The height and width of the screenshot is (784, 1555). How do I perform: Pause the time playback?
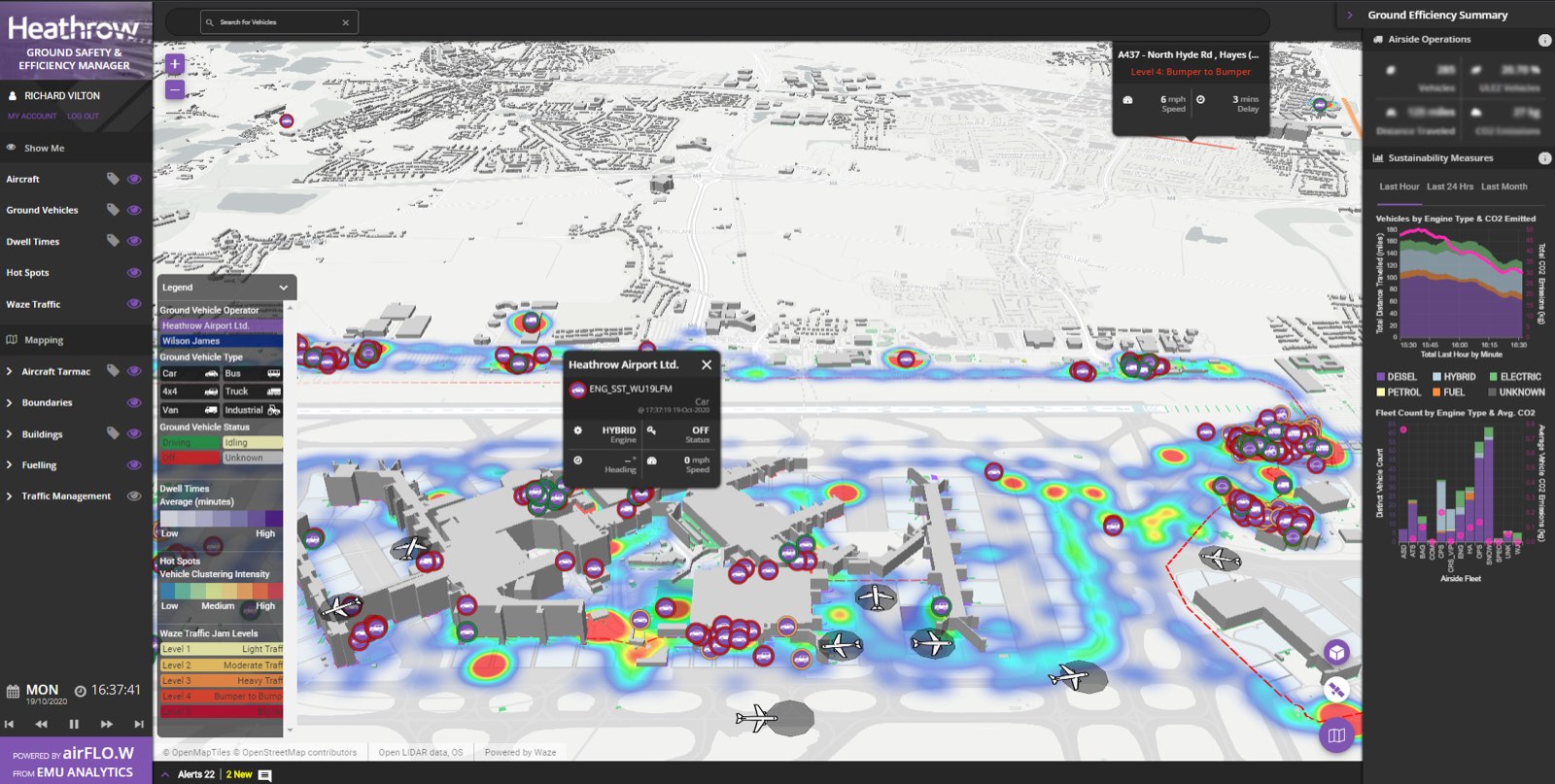[x=74, y=724]
